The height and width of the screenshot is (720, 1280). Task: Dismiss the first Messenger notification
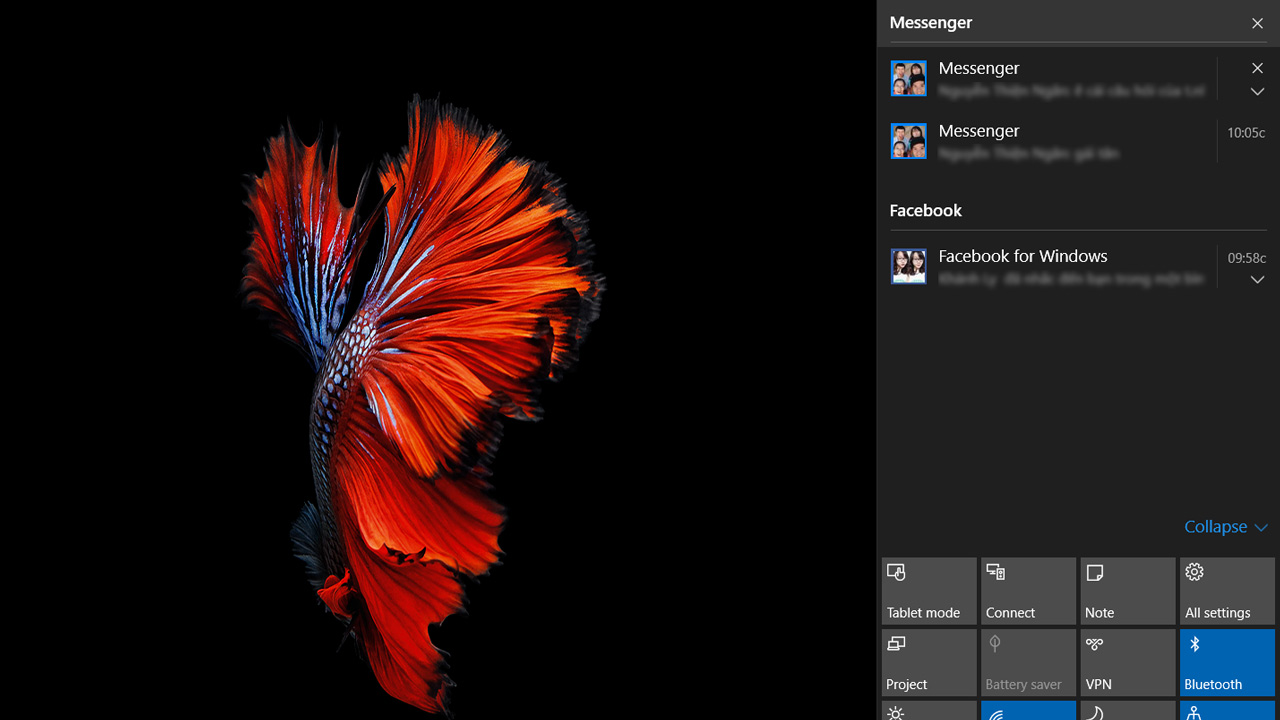pyautogui.click(x=1257, y=68)
